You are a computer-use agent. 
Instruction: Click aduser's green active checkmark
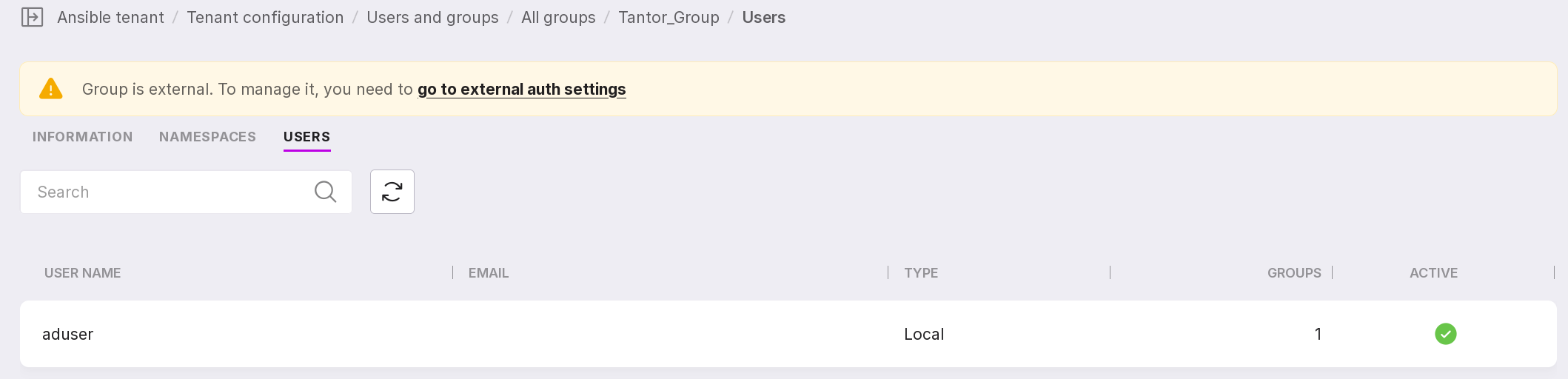[1445, 334]
